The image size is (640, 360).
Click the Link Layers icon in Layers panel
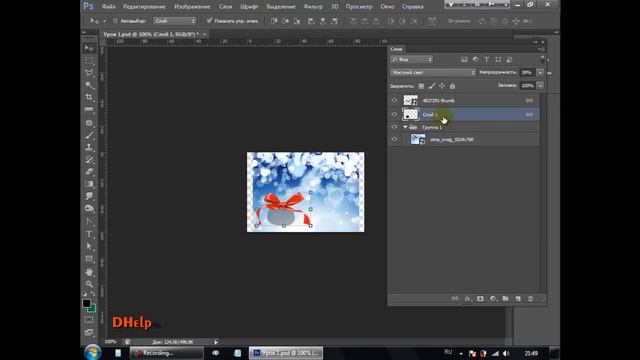[x=455, y=299]
